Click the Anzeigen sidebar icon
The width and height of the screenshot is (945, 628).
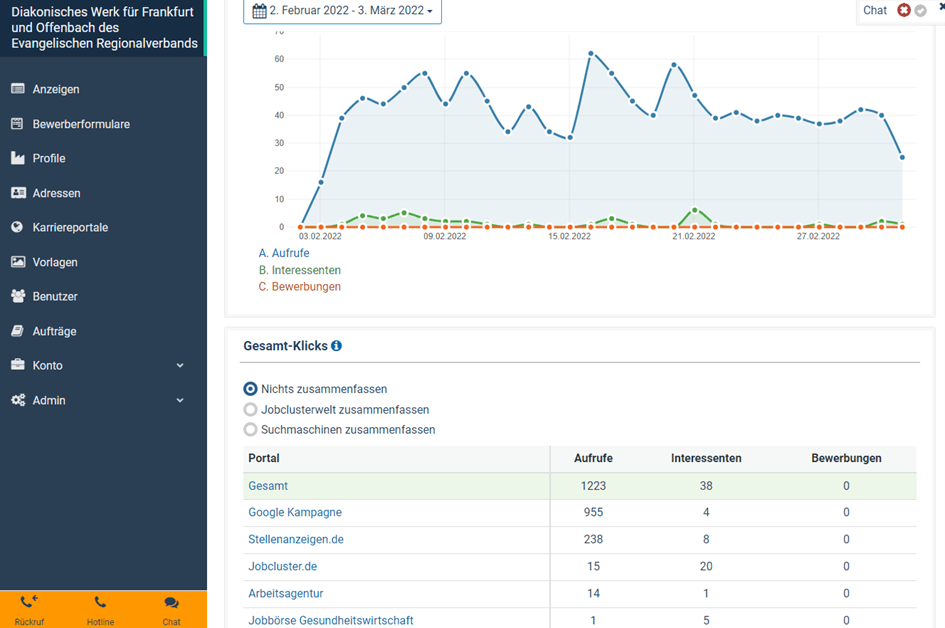pos(18,89)
